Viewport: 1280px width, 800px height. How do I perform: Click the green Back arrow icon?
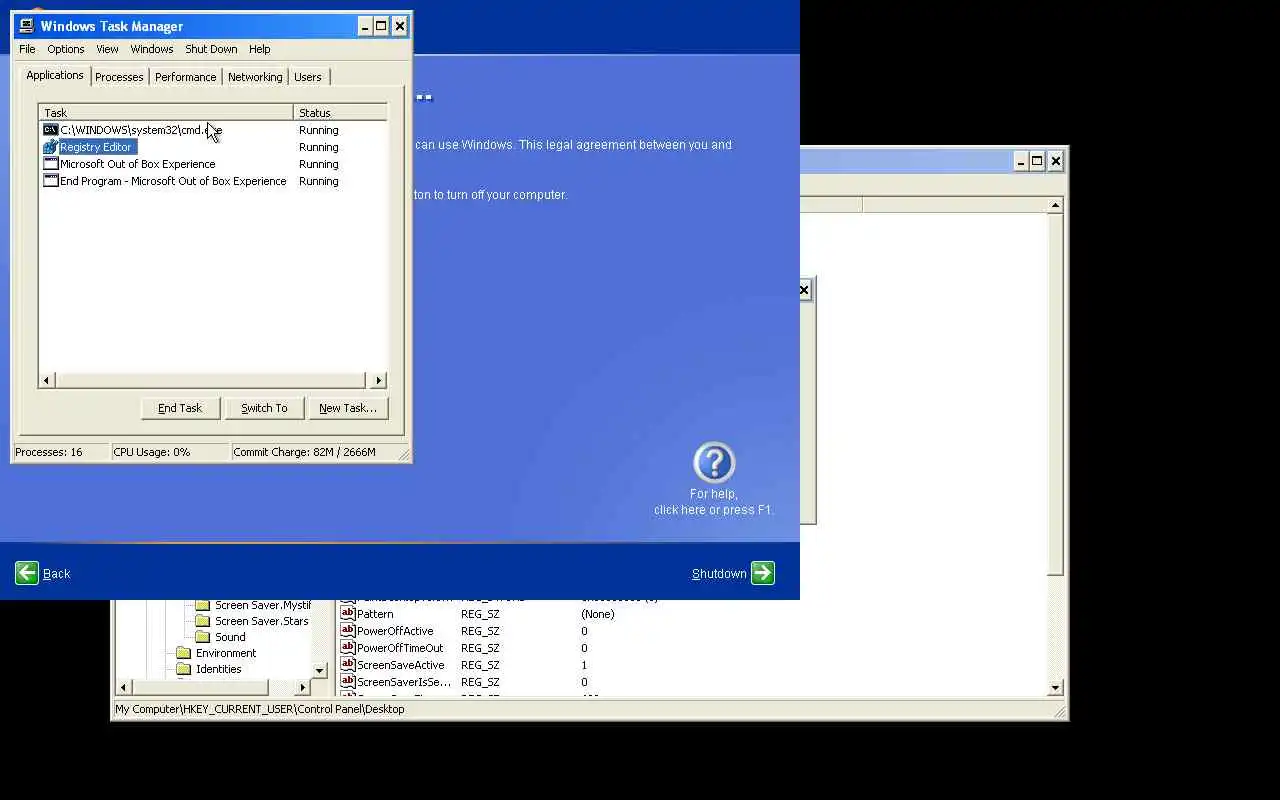click(27, 573)
